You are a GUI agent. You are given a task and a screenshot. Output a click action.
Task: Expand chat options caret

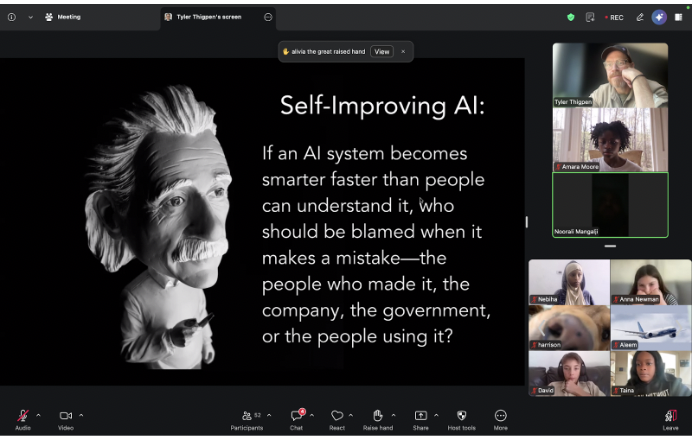point(312,415)
